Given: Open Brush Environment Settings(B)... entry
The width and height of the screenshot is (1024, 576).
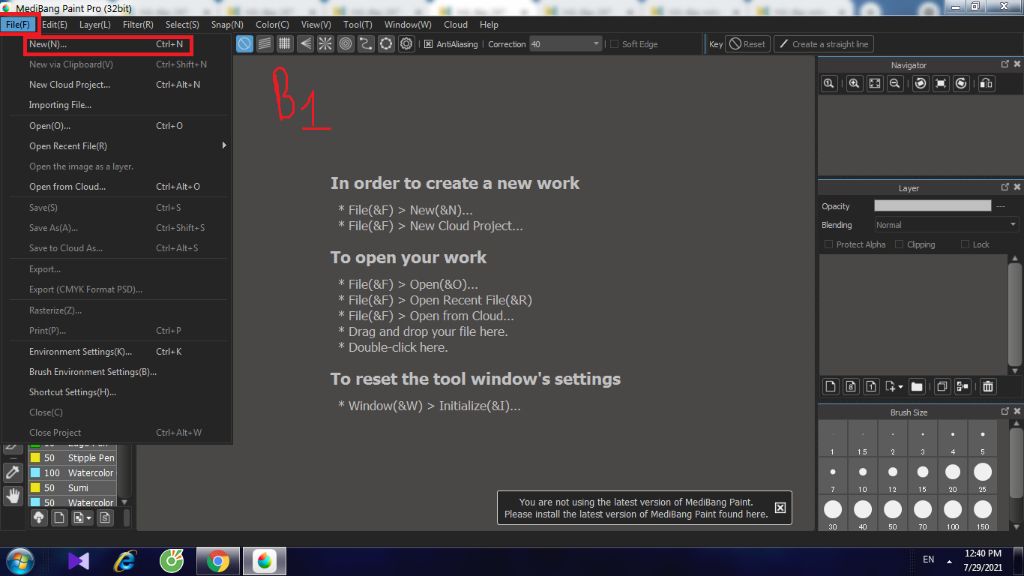Looking at the screenshot, I should click(x=118, y=372).
